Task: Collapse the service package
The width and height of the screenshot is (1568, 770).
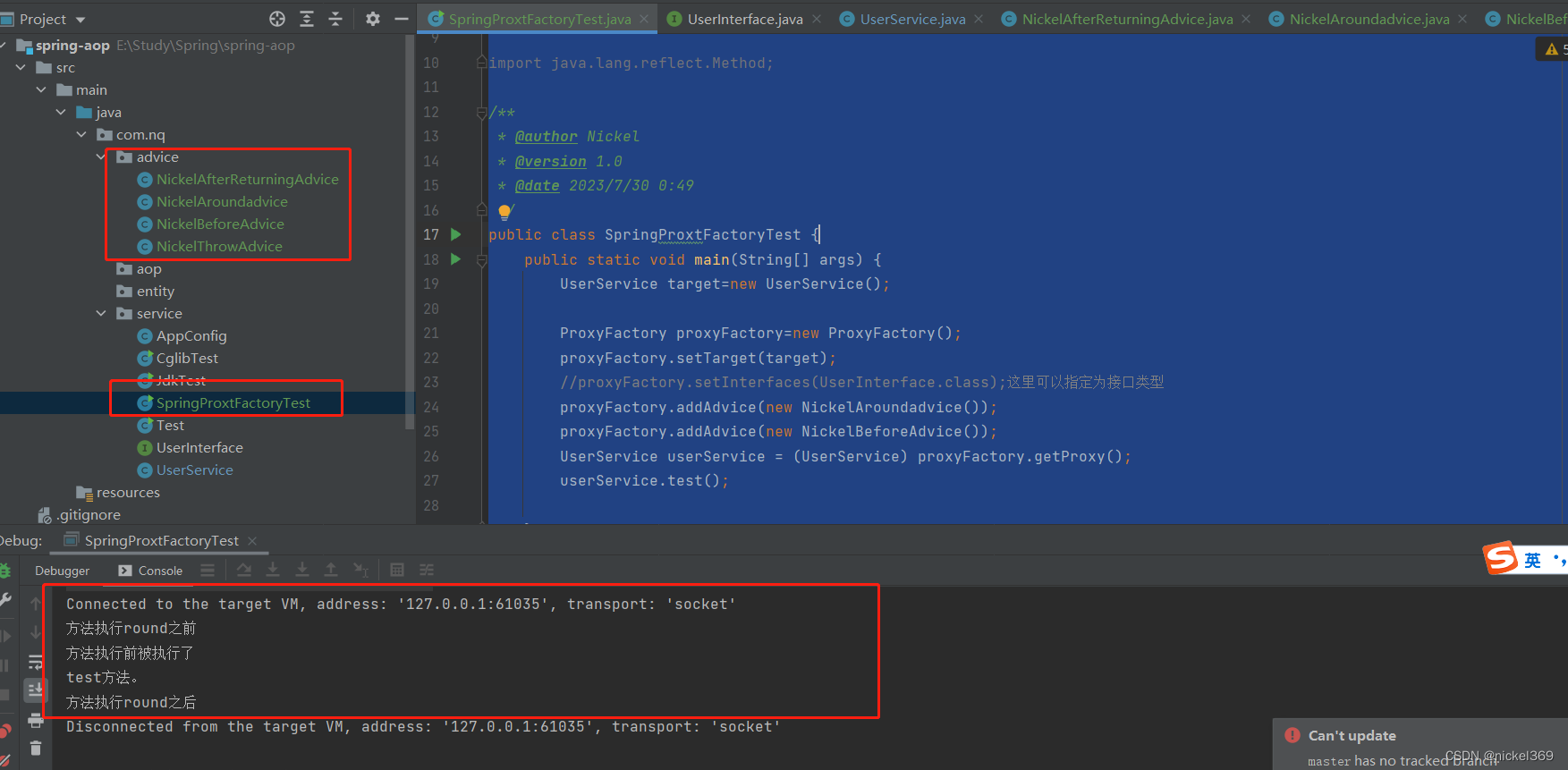Action: point(101,313)
